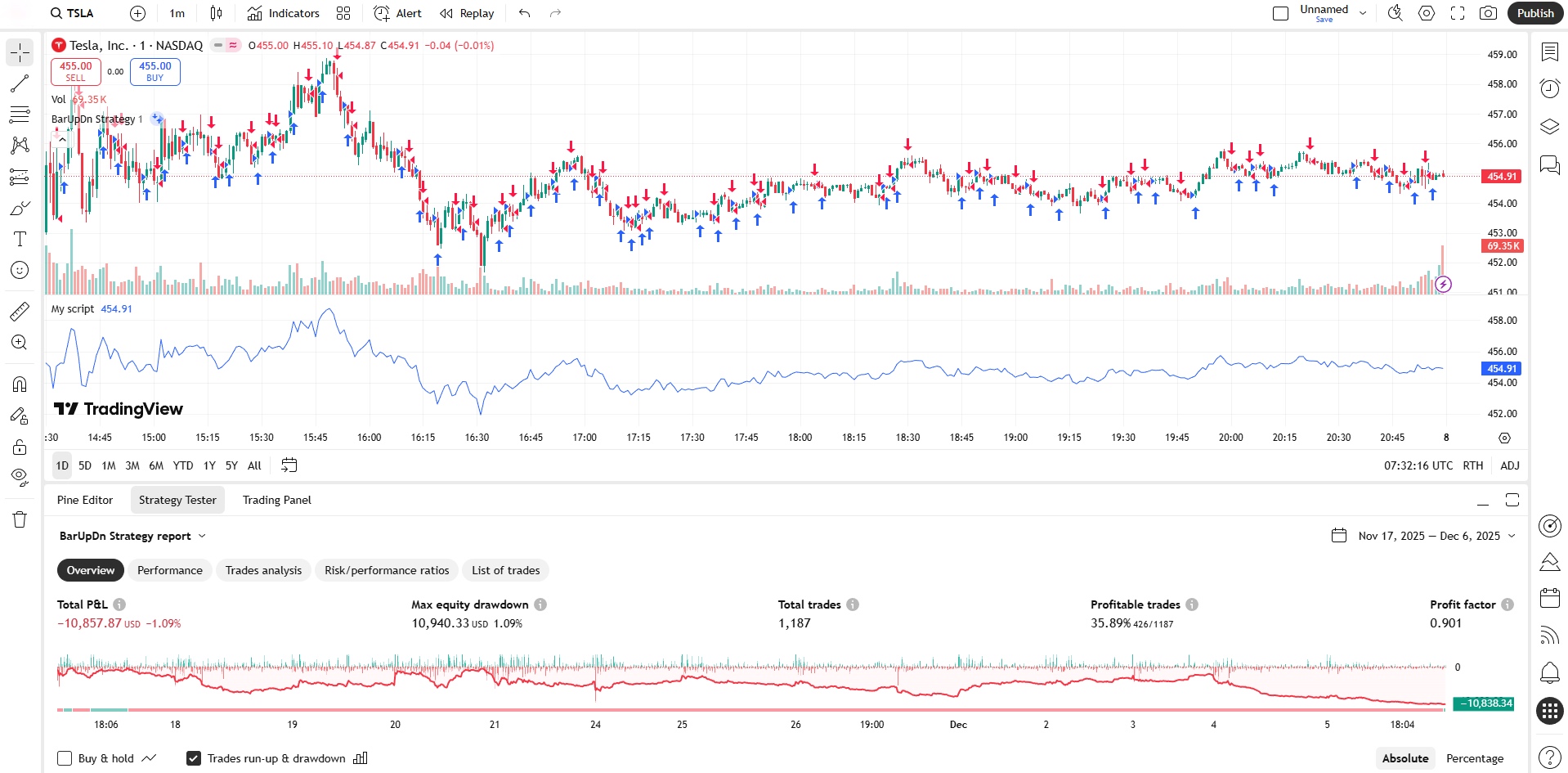Switch to the Pine Editor tab
1568x773 pixels.
pos(85,500)
